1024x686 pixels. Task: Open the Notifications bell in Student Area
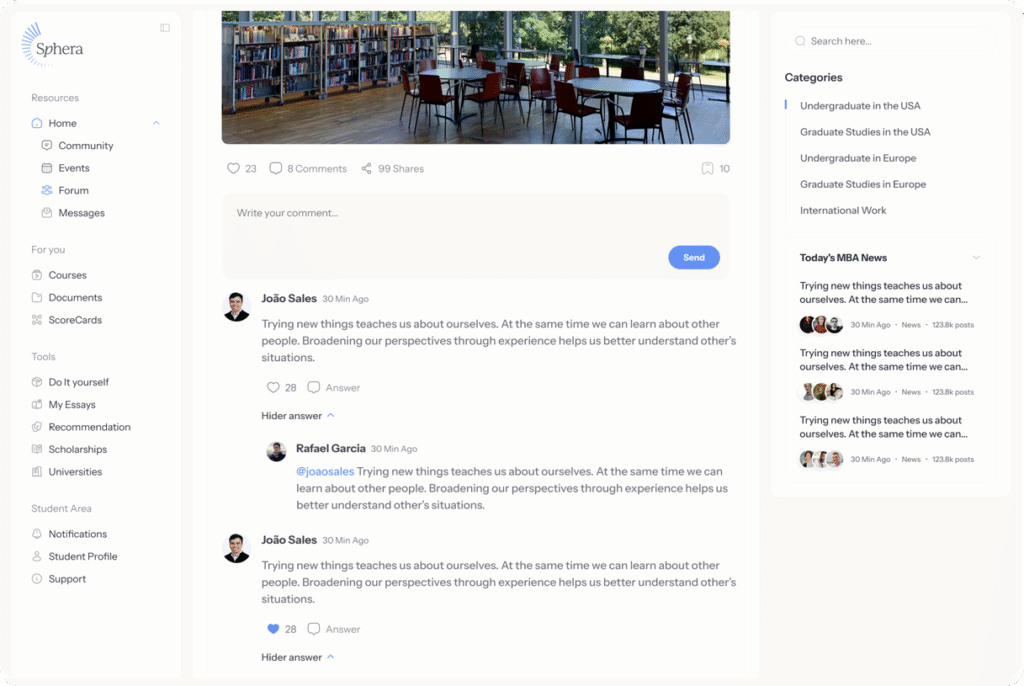[x=37, y=534]
